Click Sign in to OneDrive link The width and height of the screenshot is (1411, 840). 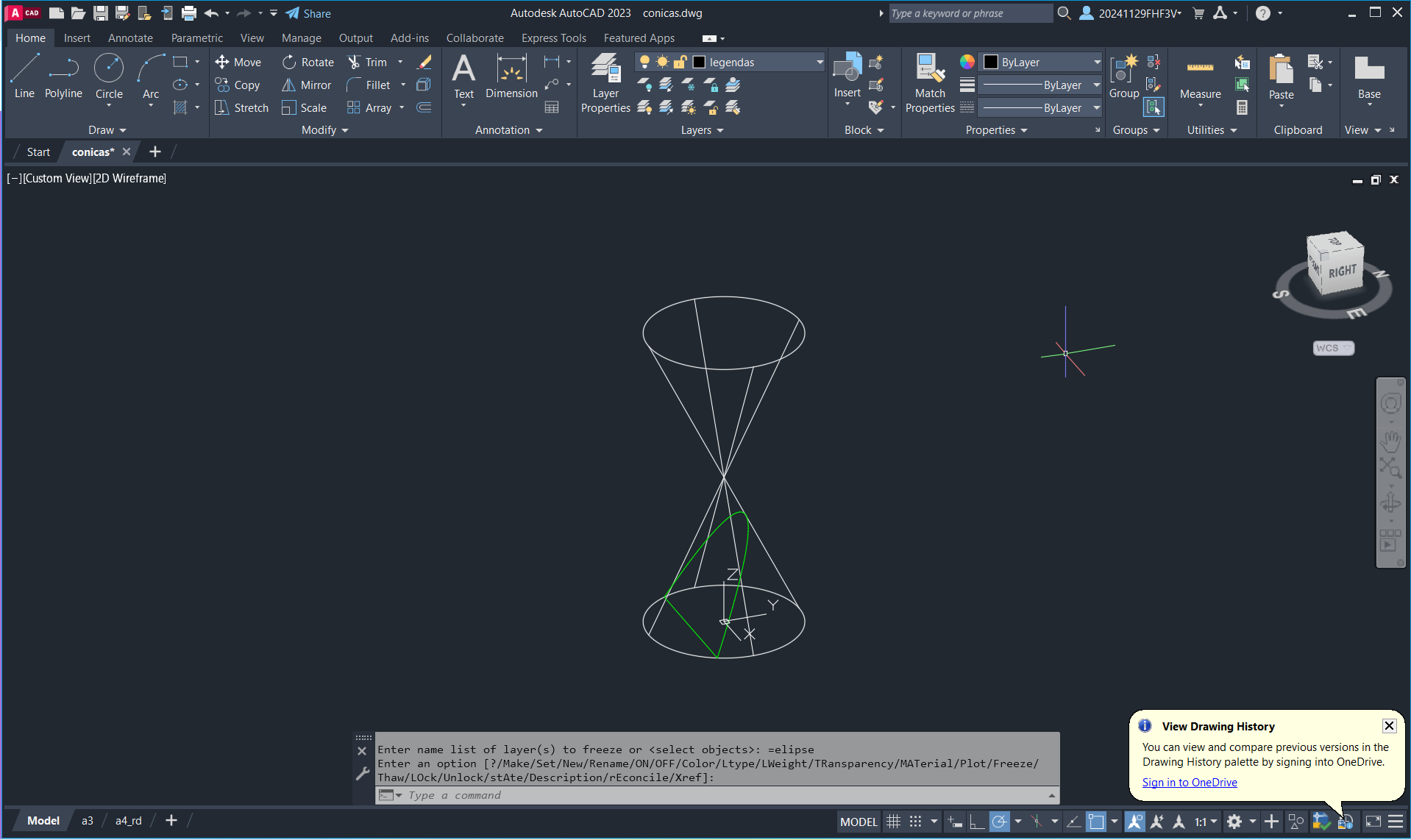[x=1189, y=783]
